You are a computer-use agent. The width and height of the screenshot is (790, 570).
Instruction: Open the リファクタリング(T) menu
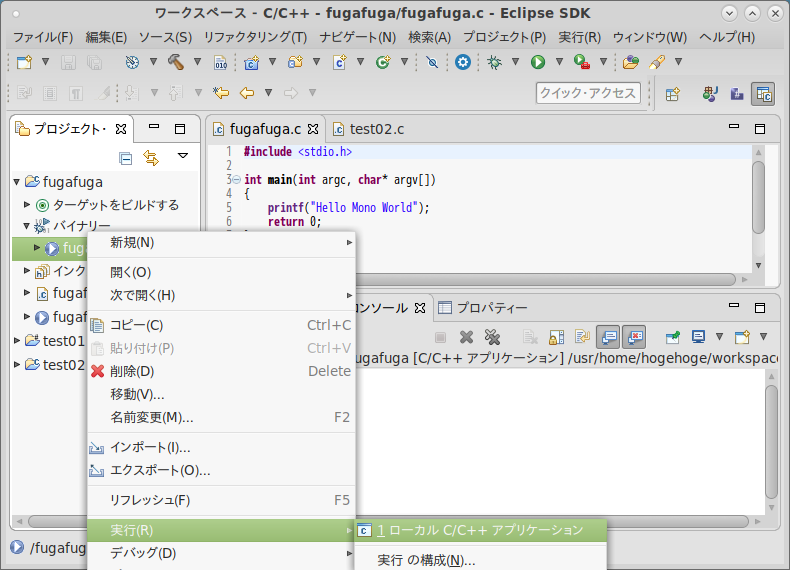tap(255, 37)
